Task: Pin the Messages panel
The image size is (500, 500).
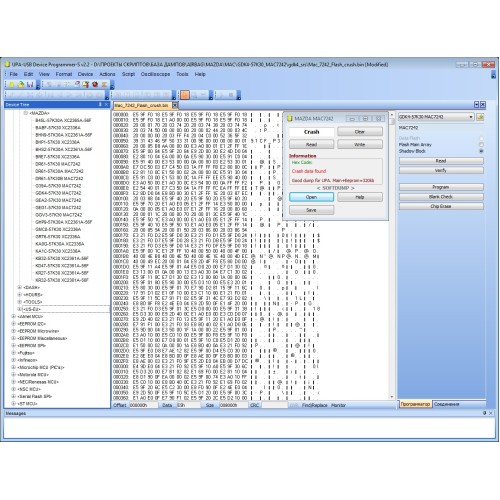Action: click(485, 413)
